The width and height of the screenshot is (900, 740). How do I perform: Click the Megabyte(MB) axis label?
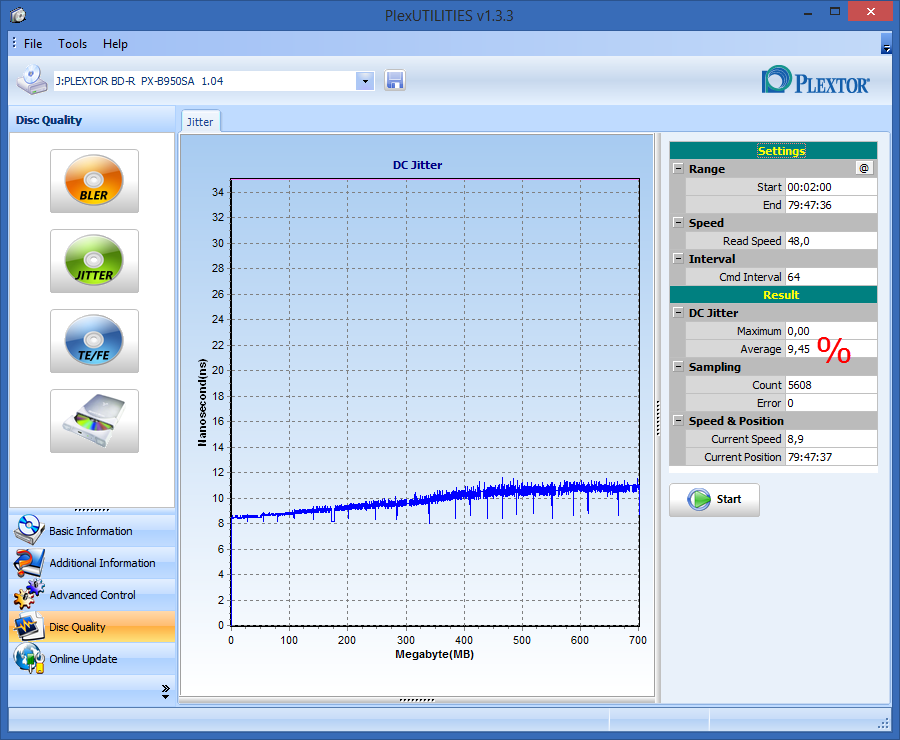[x=435, y=654]
